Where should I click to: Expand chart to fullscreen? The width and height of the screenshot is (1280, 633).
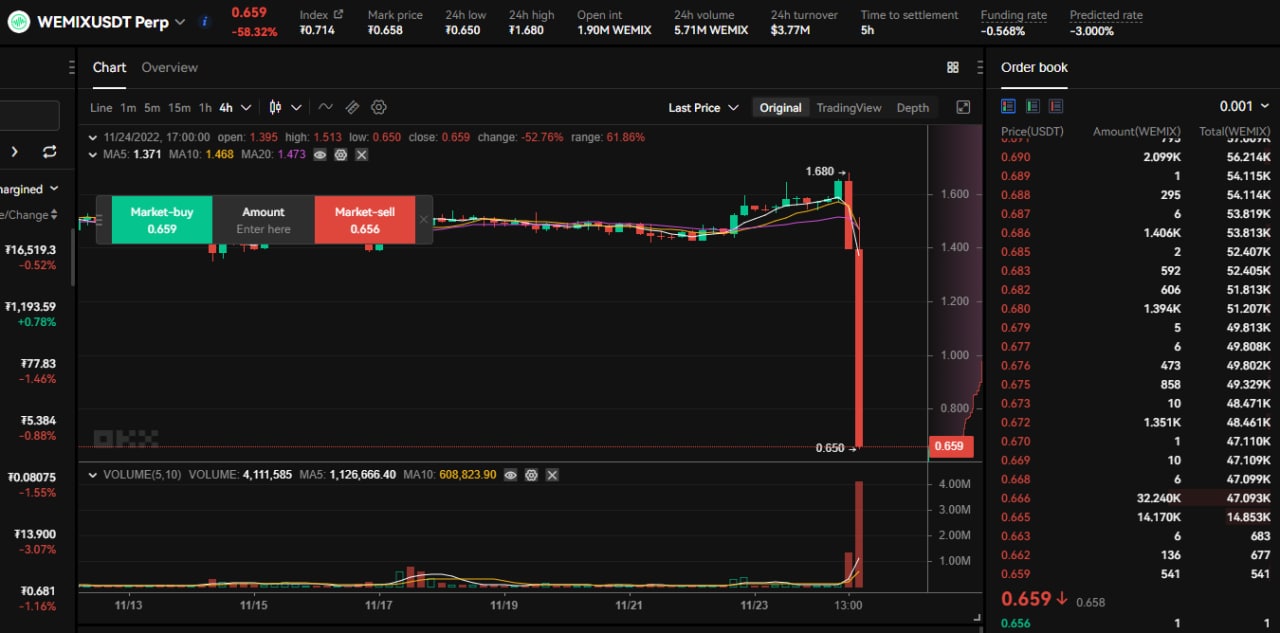point(963,107)
